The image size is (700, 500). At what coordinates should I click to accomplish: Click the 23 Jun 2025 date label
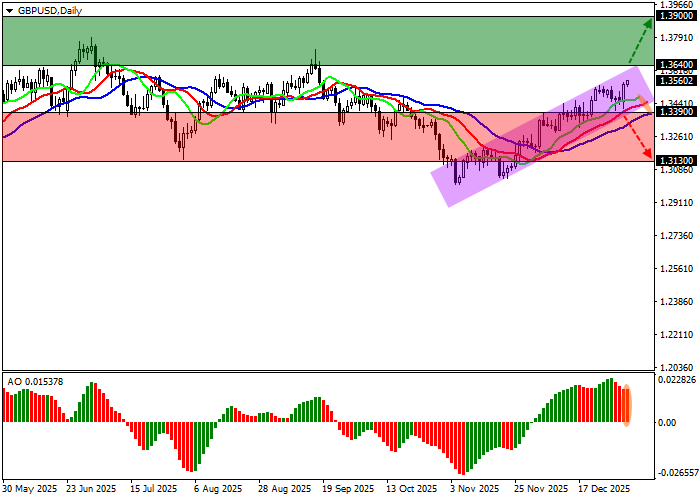(x=92, y=489)
